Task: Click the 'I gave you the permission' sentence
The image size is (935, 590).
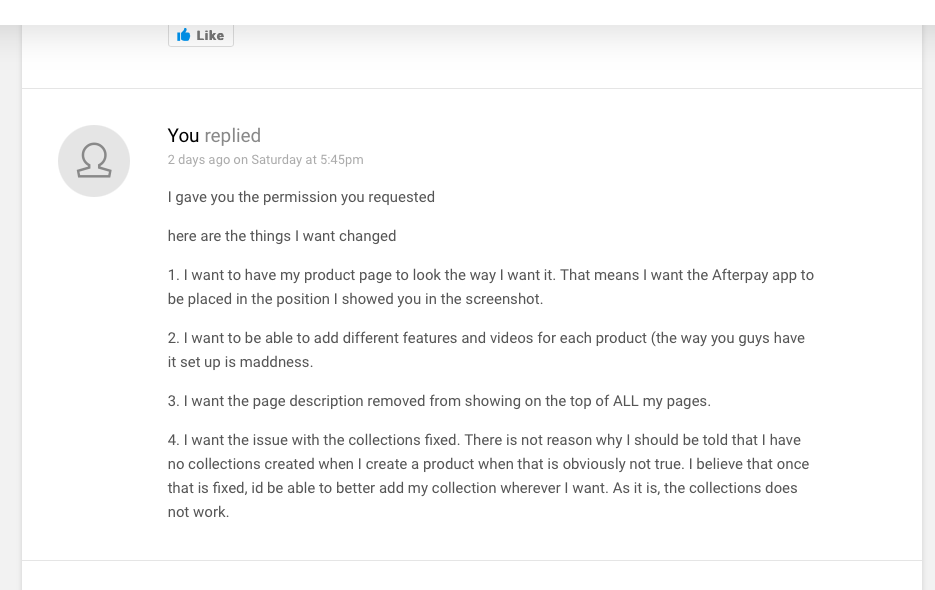Action: [301, 197]
